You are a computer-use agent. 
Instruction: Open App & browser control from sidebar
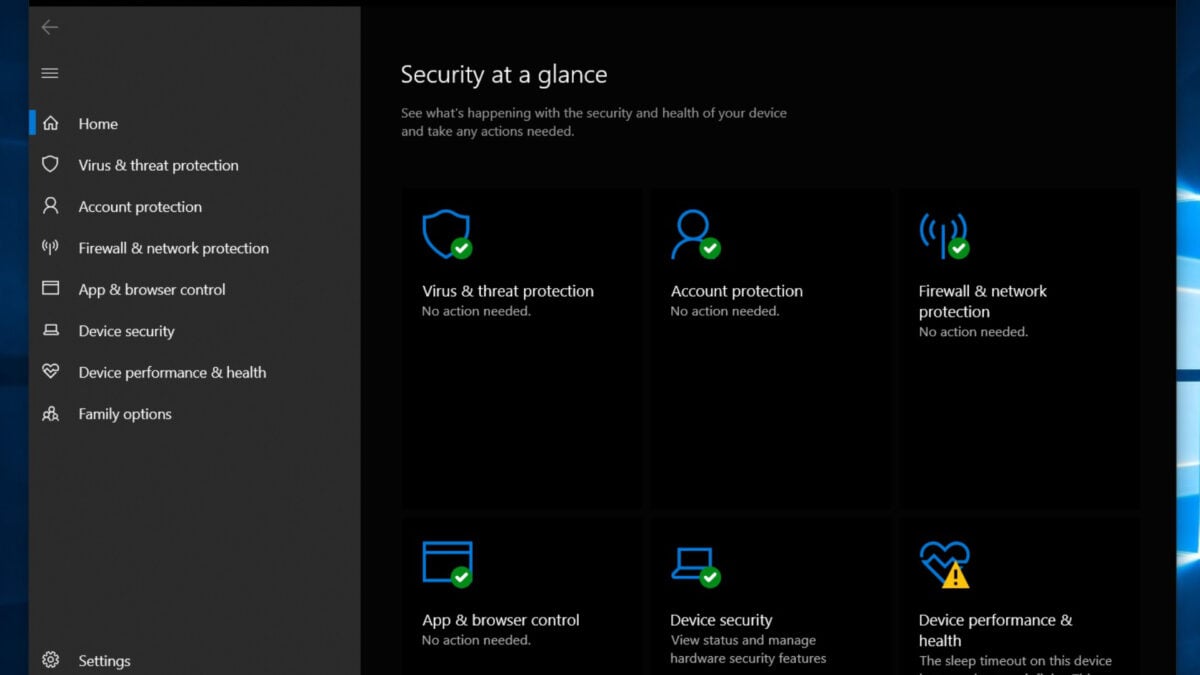coord(152,290)
